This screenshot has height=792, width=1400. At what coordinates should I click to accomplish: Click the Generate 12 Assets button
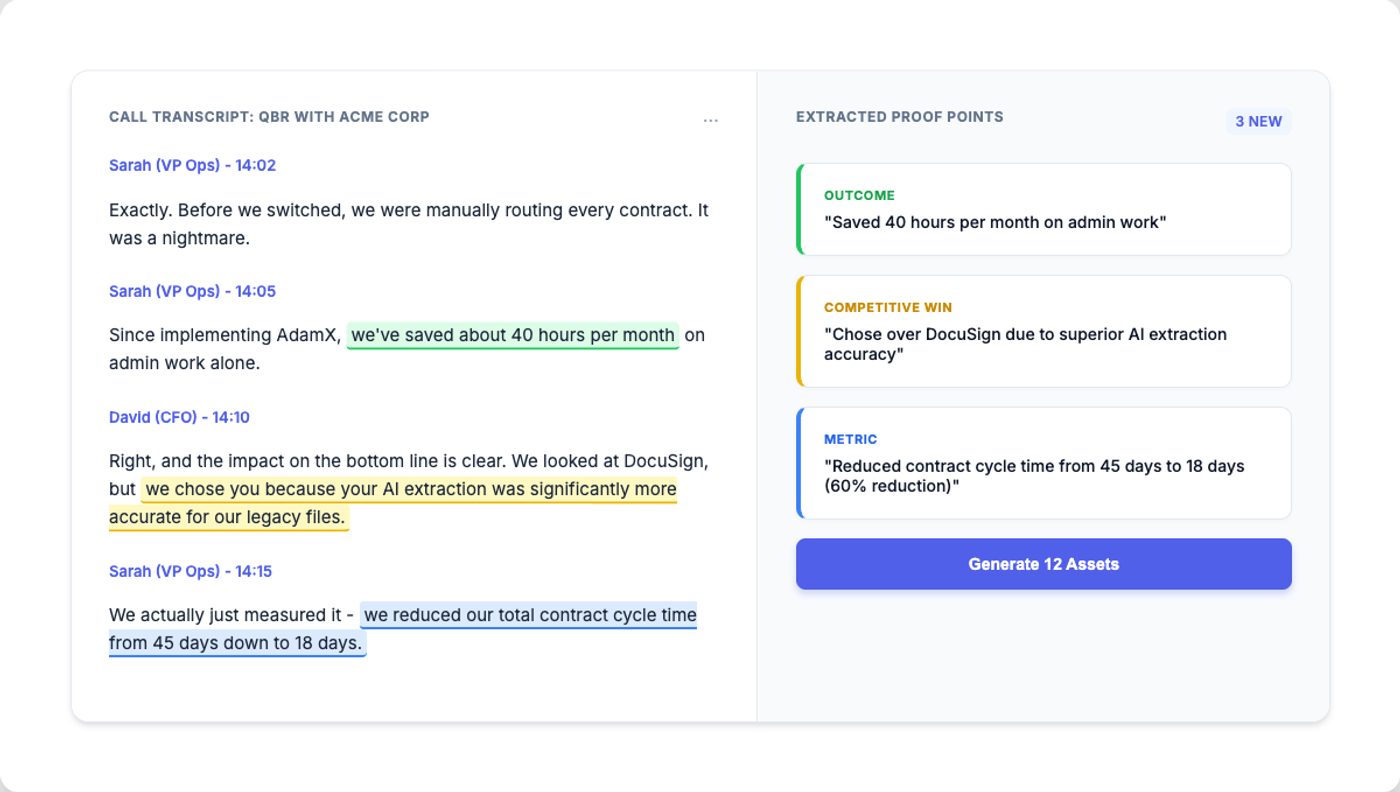click(x=1043, y=563)
